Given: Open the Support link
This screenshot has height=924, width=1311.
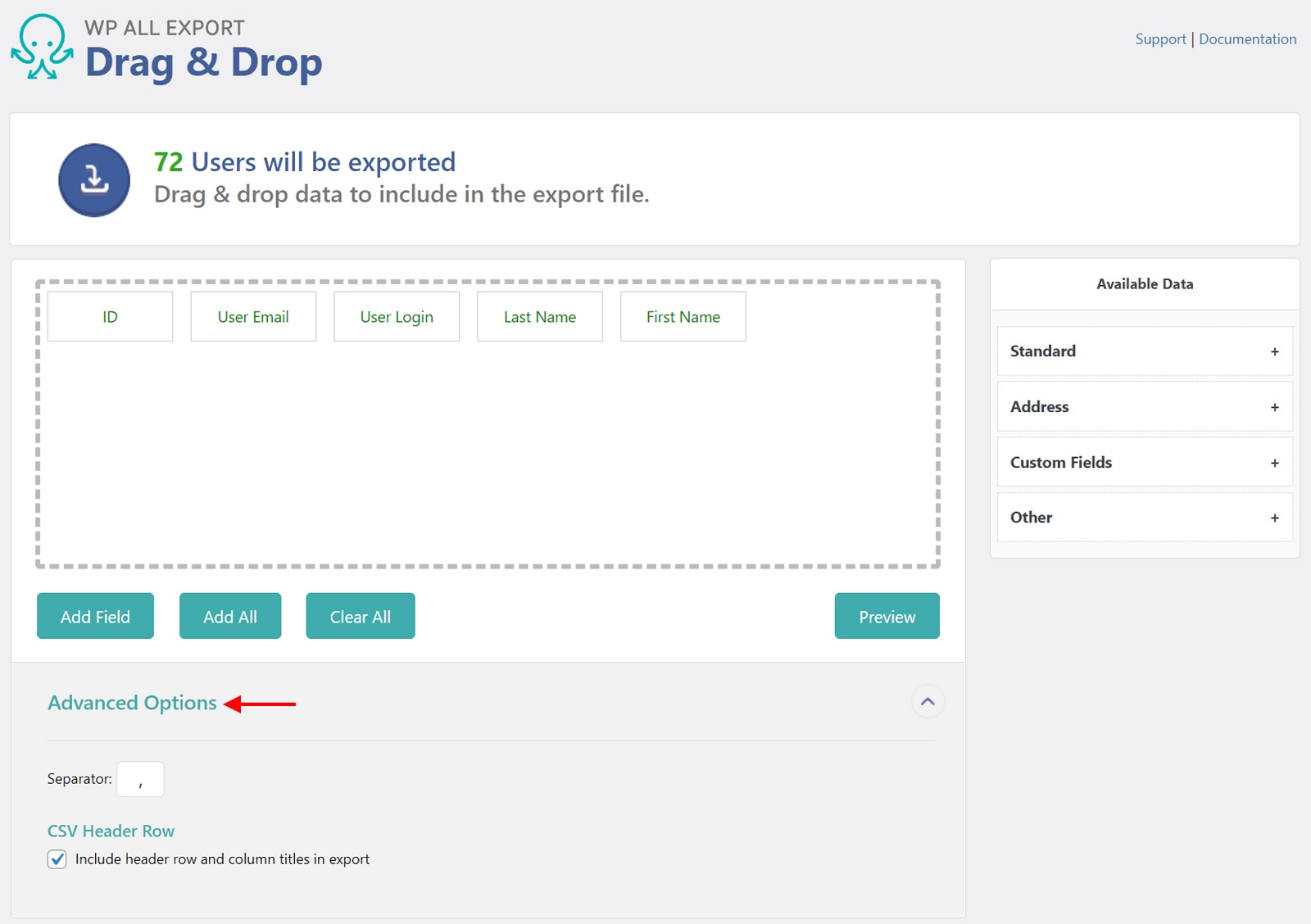Looking at the screenshot, I should pyautogui.click(x=1159, y=38).
